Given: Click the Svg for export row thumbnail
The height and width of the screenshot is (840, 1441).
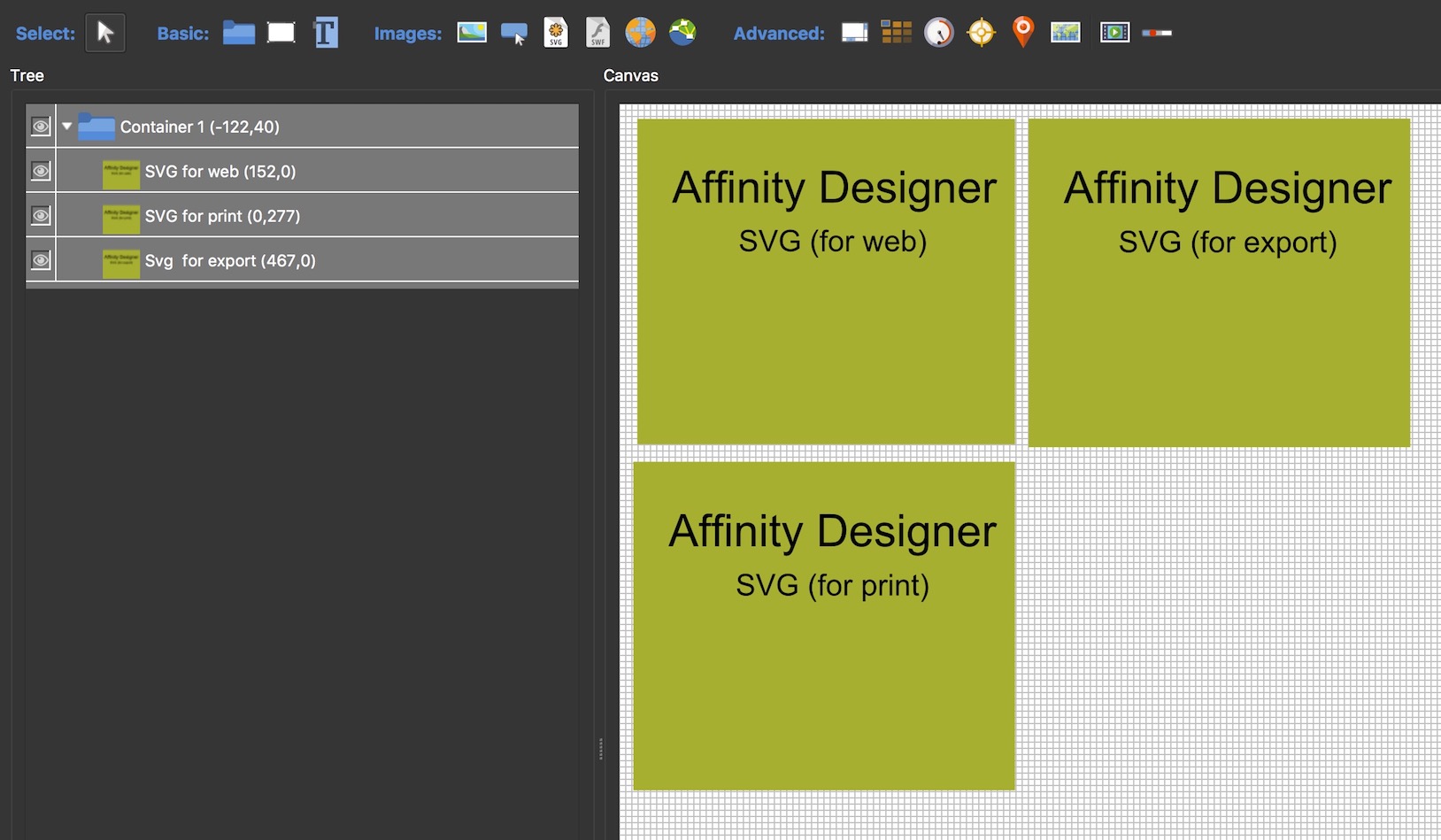Looking at the screenshot, I should tap(121, 263).
